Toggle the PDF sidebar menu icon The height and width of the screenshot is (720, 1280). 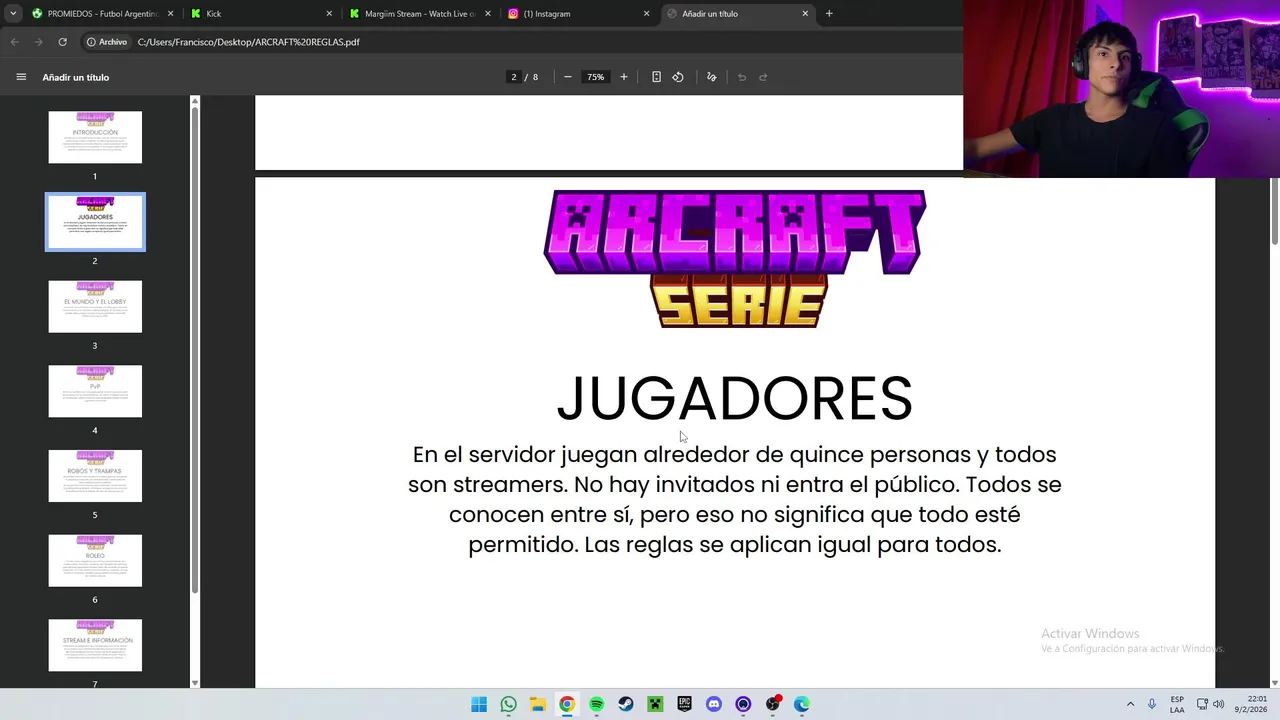click(21, 77)
